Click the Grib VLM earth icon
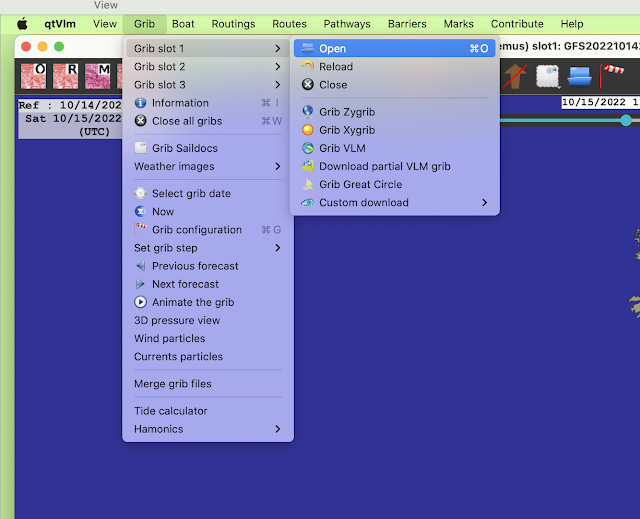The height and width of the screenshot is (519, 640). [307, 148]
